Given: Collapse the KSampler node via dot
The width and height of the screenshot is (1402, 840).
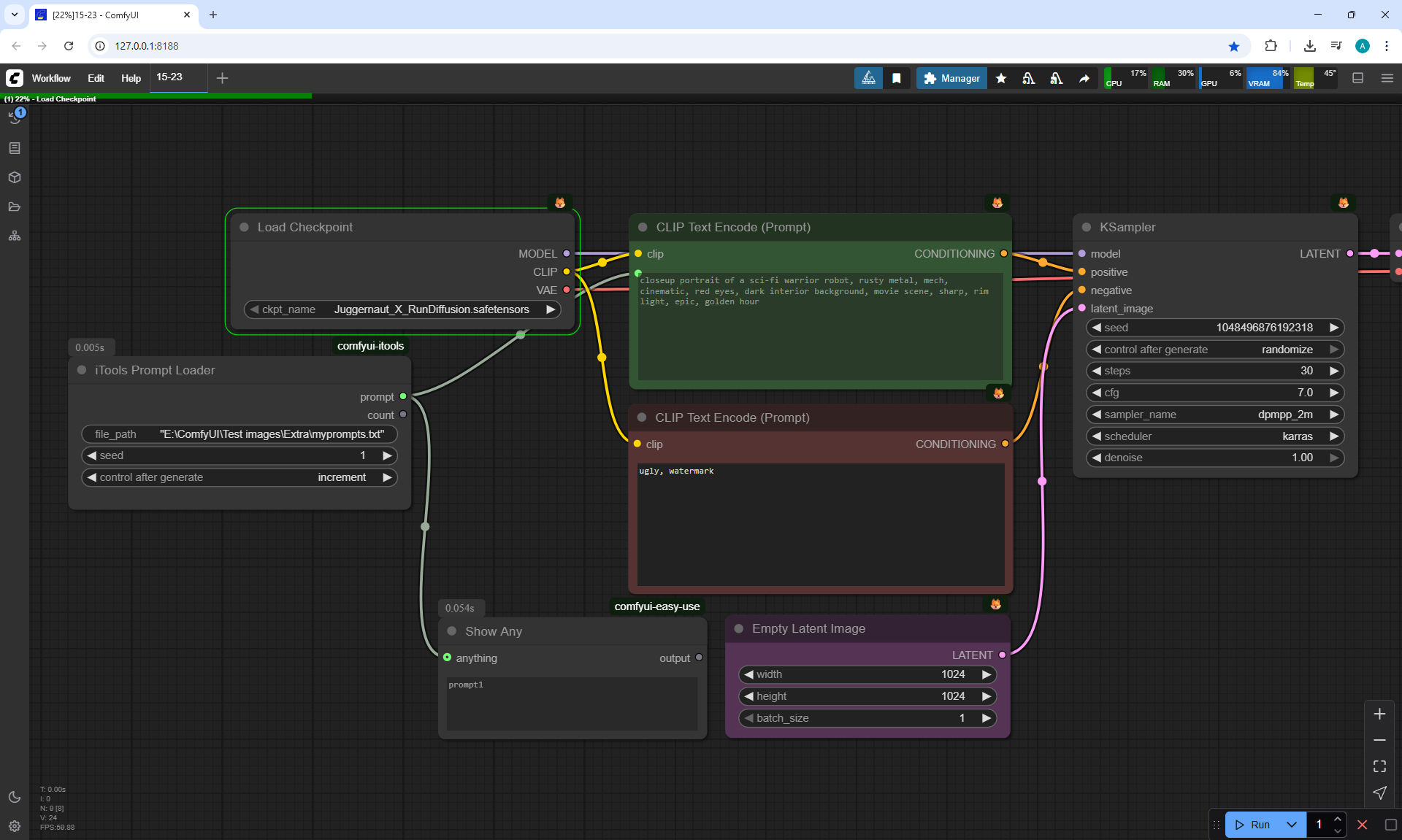Looking at the screenshot, I should (1087, 227).
